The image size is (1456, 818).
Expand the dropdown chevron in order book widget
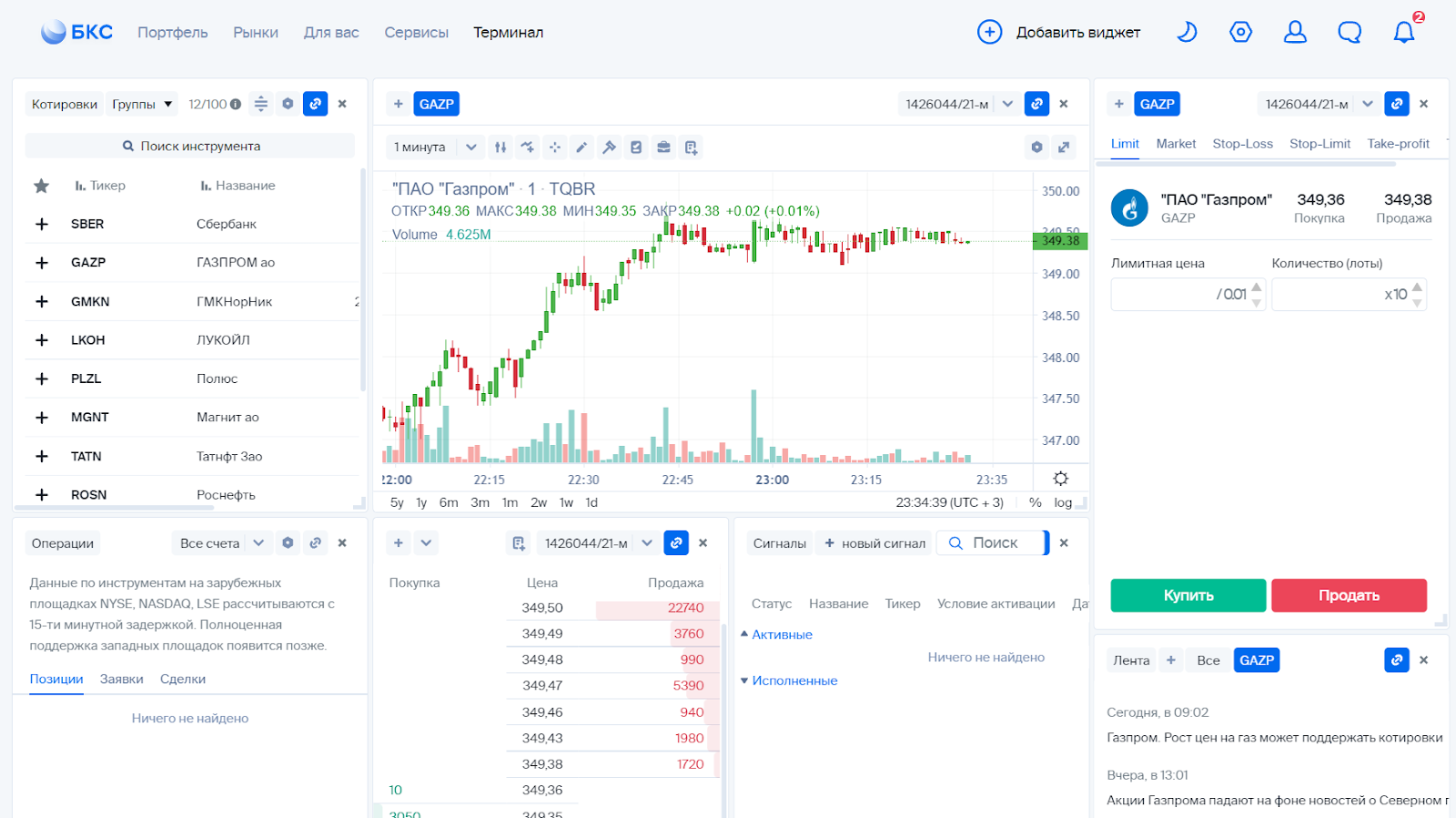point(426,543)
